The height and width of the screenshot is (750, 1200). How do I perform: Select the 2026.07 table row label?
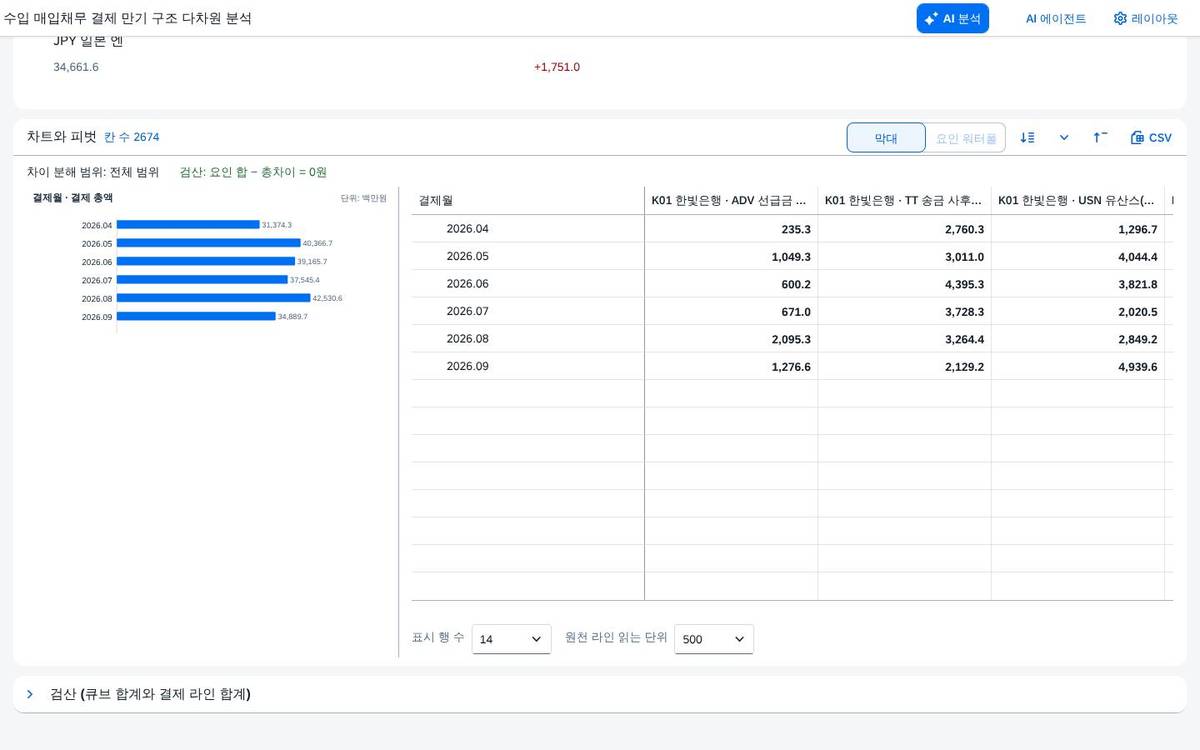coord(468,311)
